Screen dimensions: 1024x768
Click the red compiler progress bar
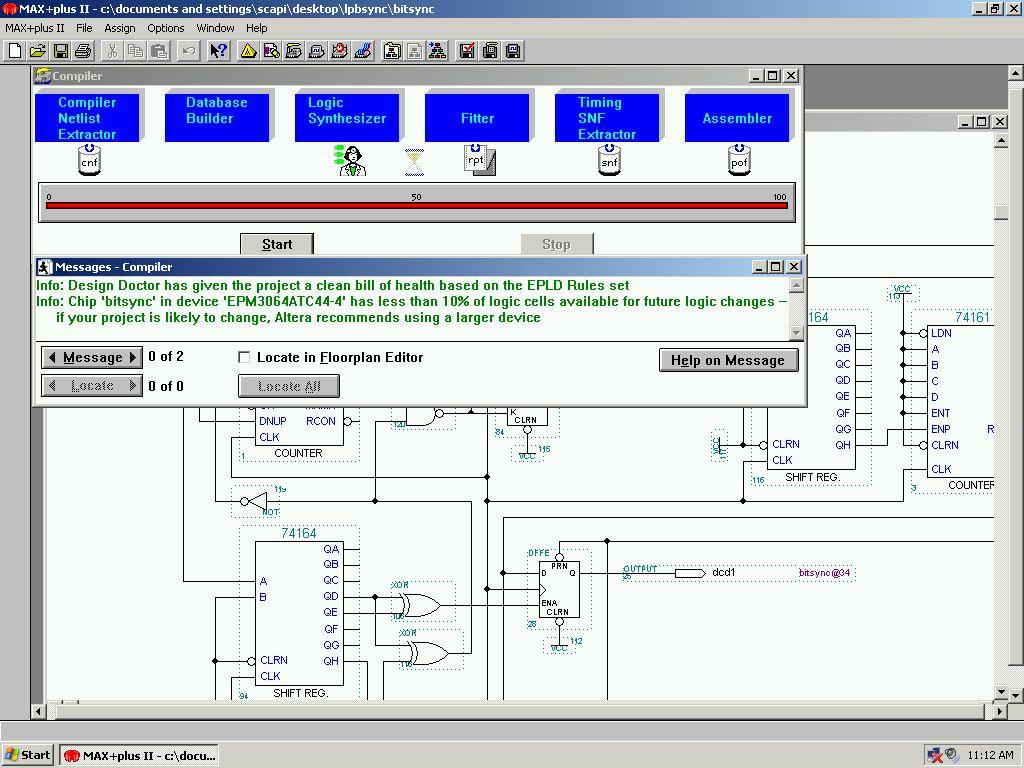coord(417,205)
